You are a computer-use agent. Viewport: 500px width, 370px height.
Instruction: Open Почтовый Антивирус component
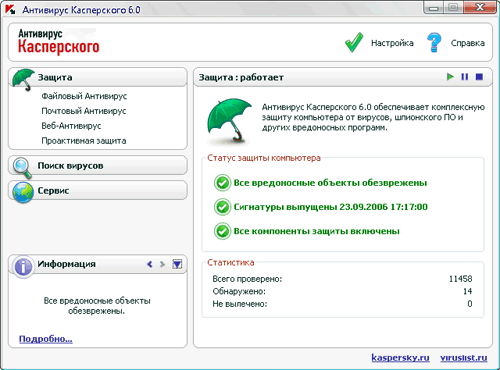[x=84, y=111]
